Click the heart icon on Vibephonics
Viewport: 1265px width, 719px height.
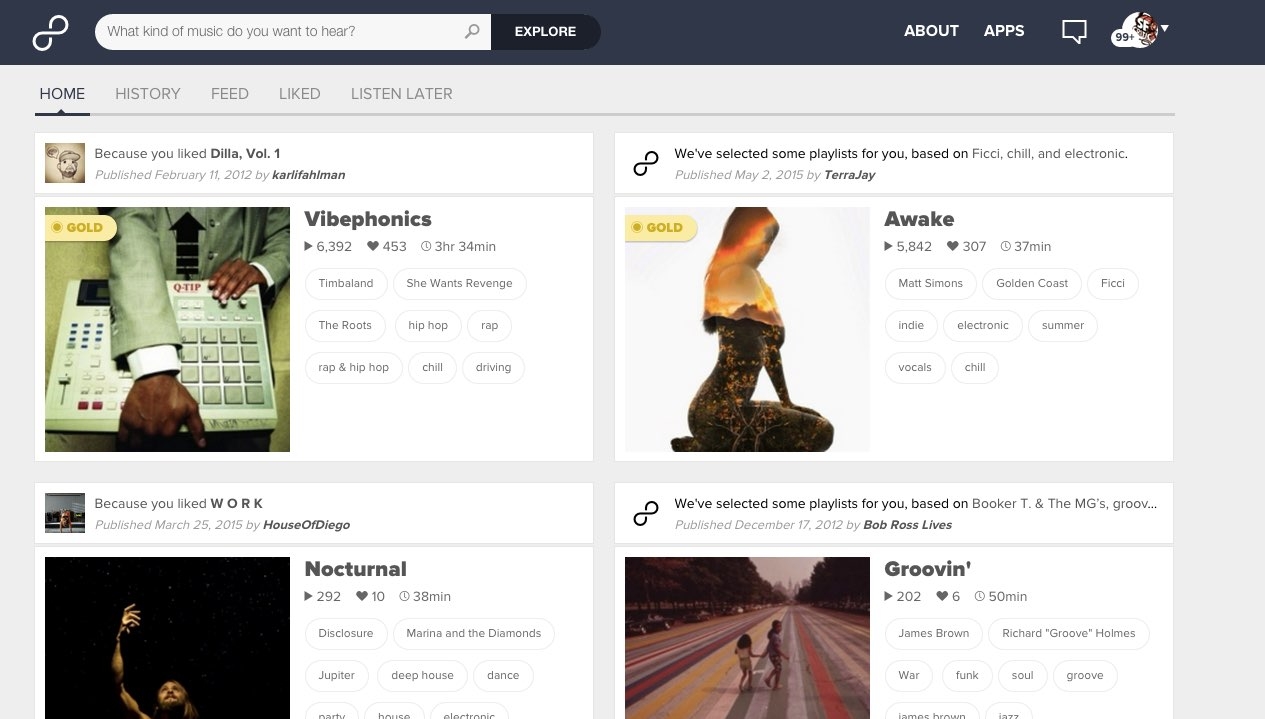[373, 247]
